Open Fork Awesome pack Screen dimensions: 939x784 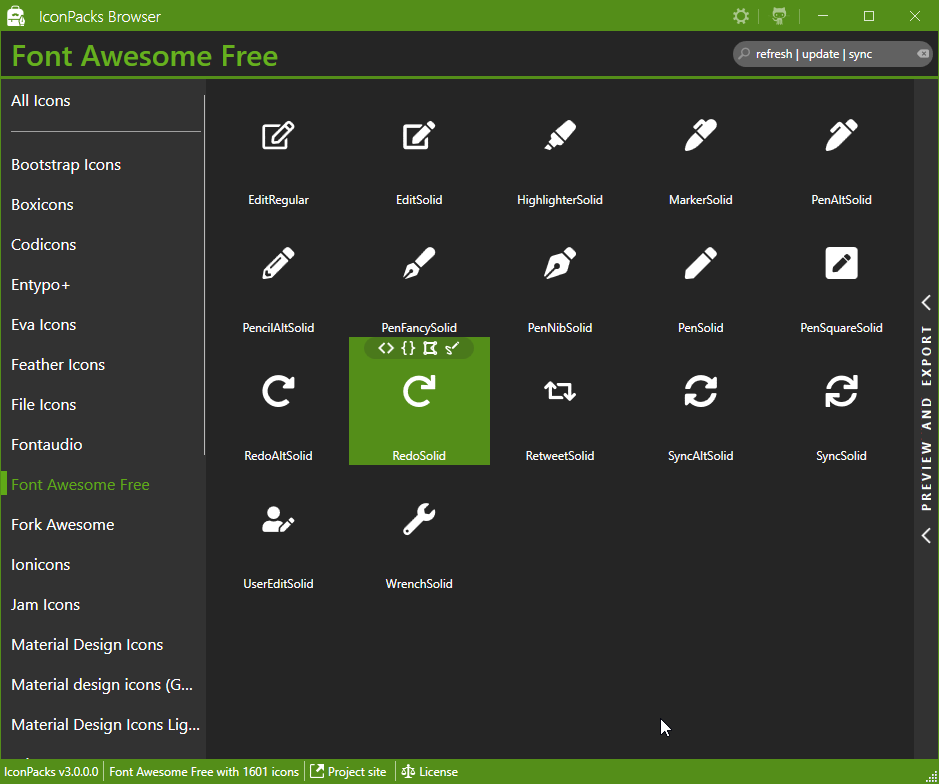pos(62,525)
